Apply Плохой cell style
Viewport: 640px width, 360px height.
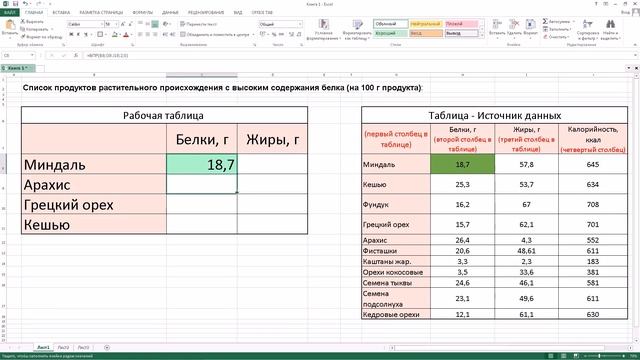pyautogui.click(x=461, y=24)
